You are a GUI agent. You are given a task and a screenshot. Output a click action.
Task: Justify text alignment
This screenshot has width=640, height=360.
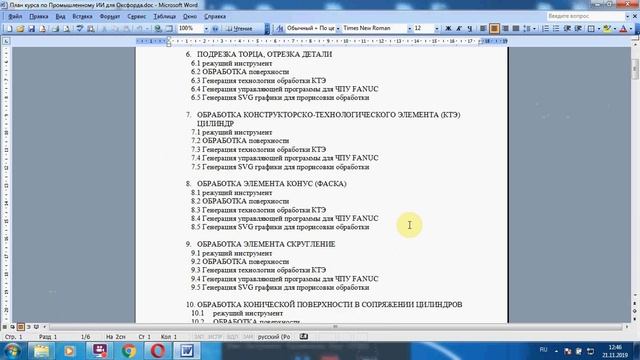point(516,29)
